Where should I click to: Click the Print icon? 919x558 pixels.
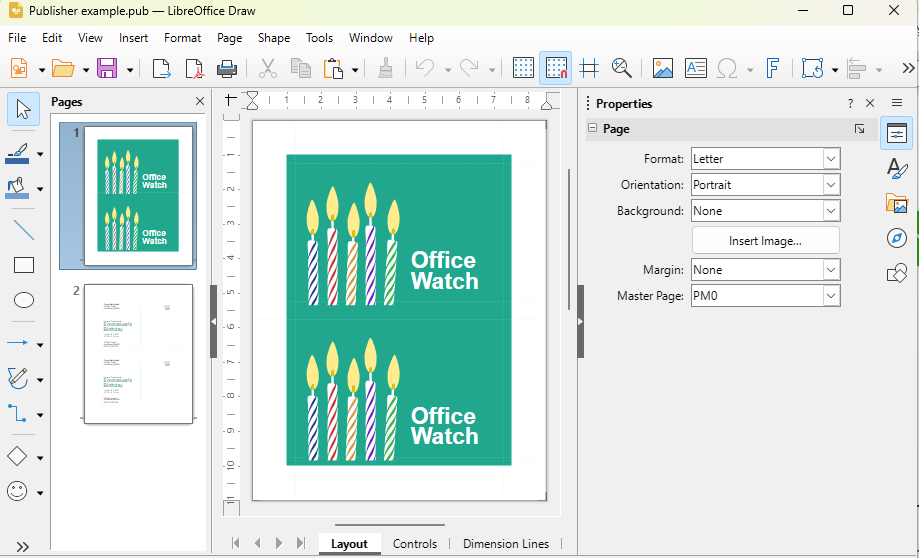point(227,69)
